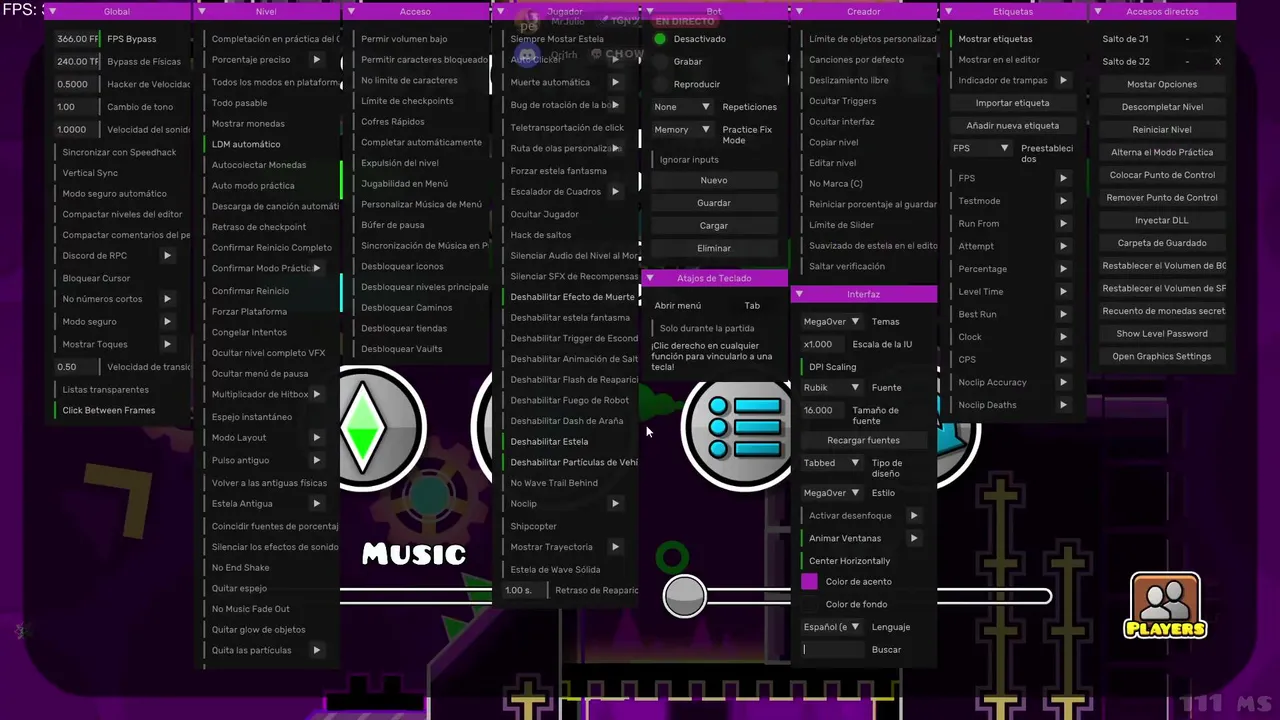Open the blue list menu button
This screenshot has width=1280, height=720.
pyautogui.click(x=738, y=428)
